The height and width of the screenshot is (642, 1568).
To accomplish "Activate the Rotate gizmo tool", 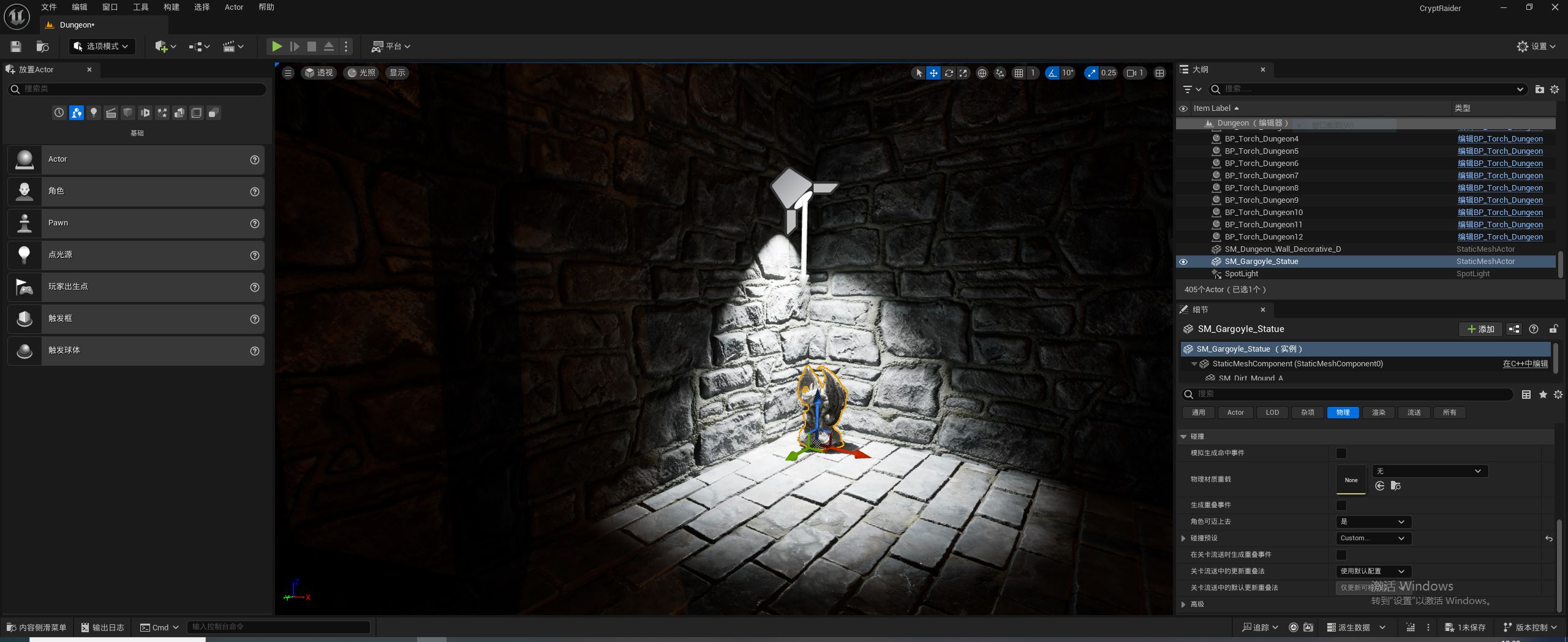I will (949, 73).
